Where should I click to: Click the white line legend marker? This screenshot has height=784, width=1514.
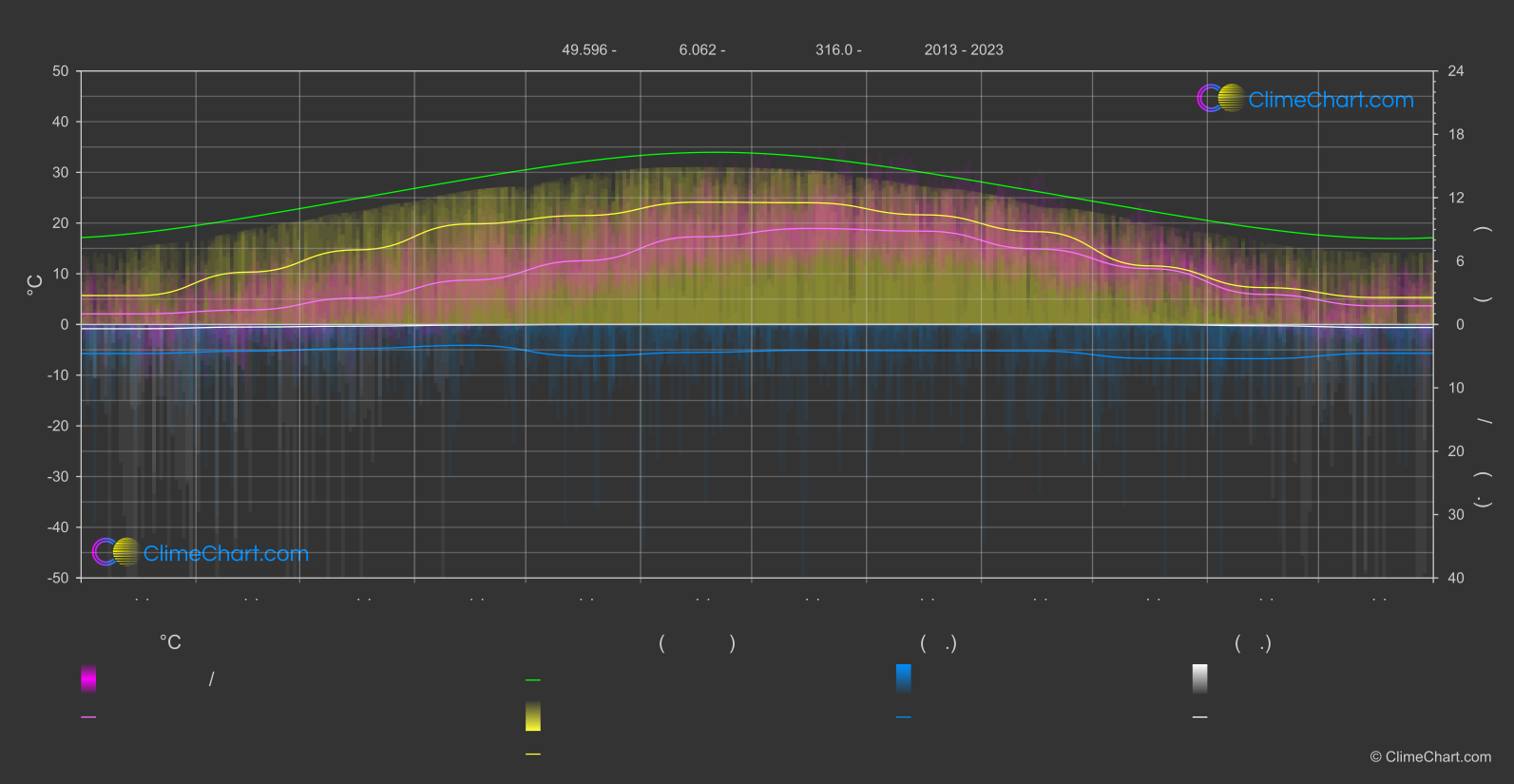tap(1200, 717)
